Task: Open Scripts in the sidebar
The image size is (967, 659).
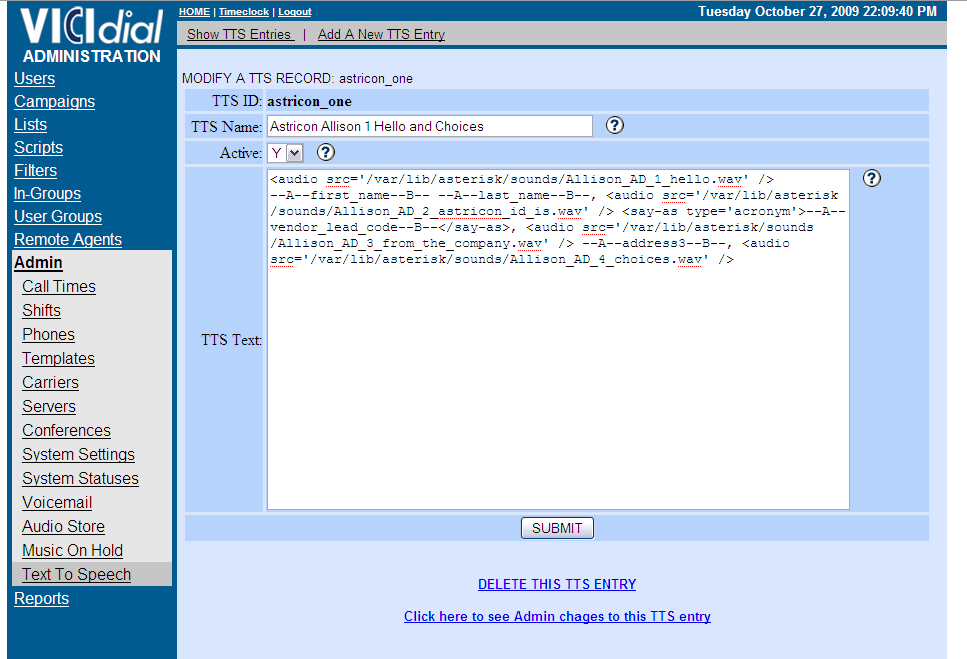Action: (x=38, y=147)
